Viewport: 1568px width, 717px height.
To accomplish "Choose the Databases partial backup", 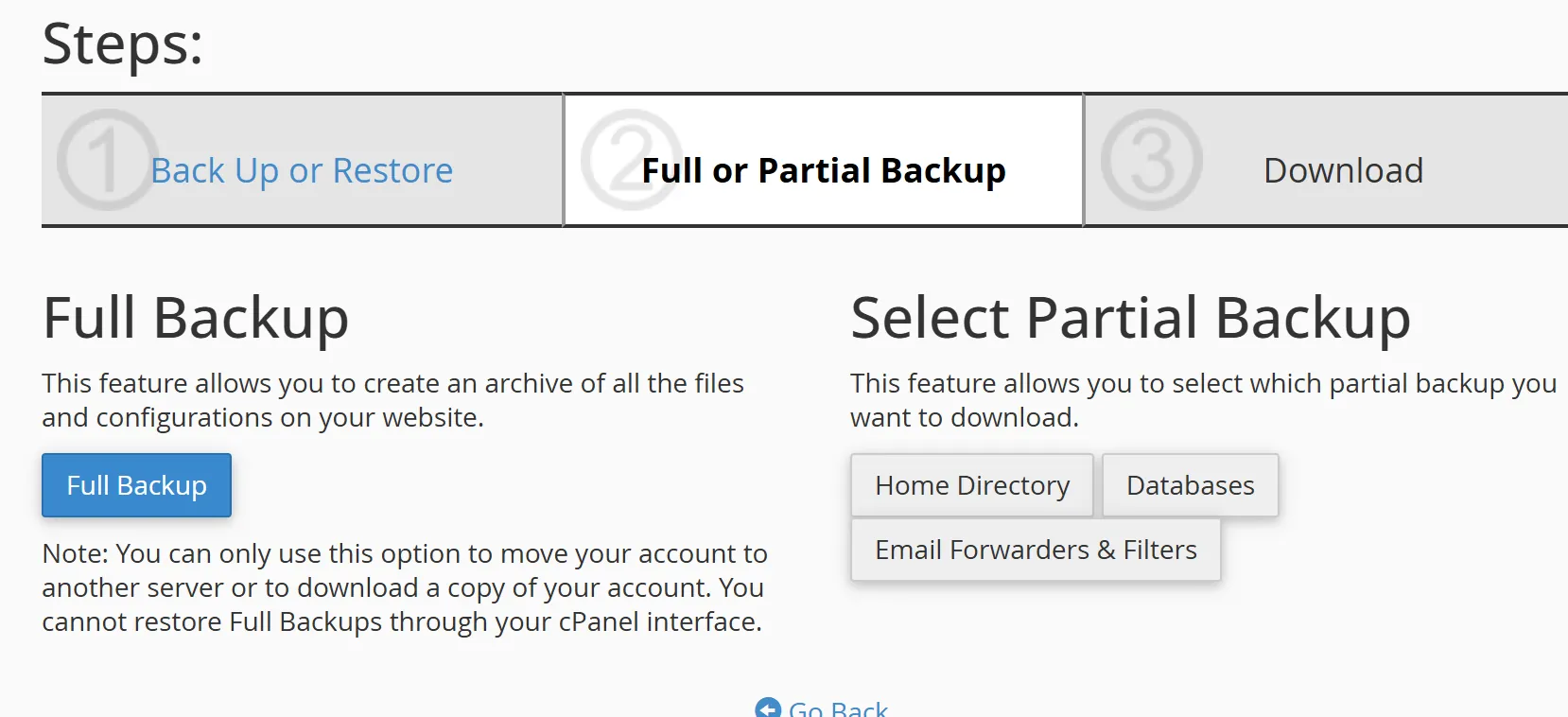I will [x=1191, y=485].
